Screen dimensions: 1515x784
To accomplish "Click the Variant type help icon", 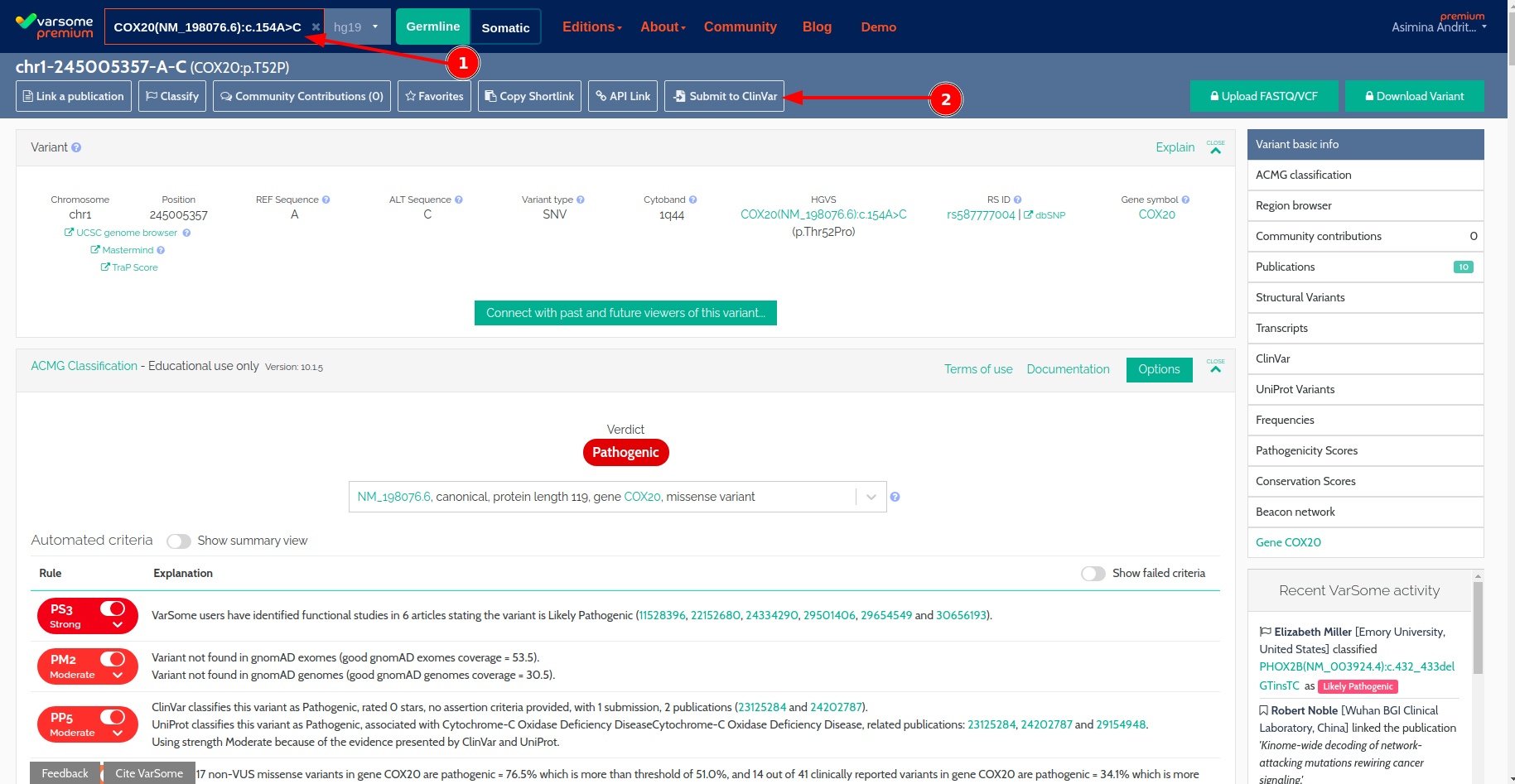I will point(581,200).
